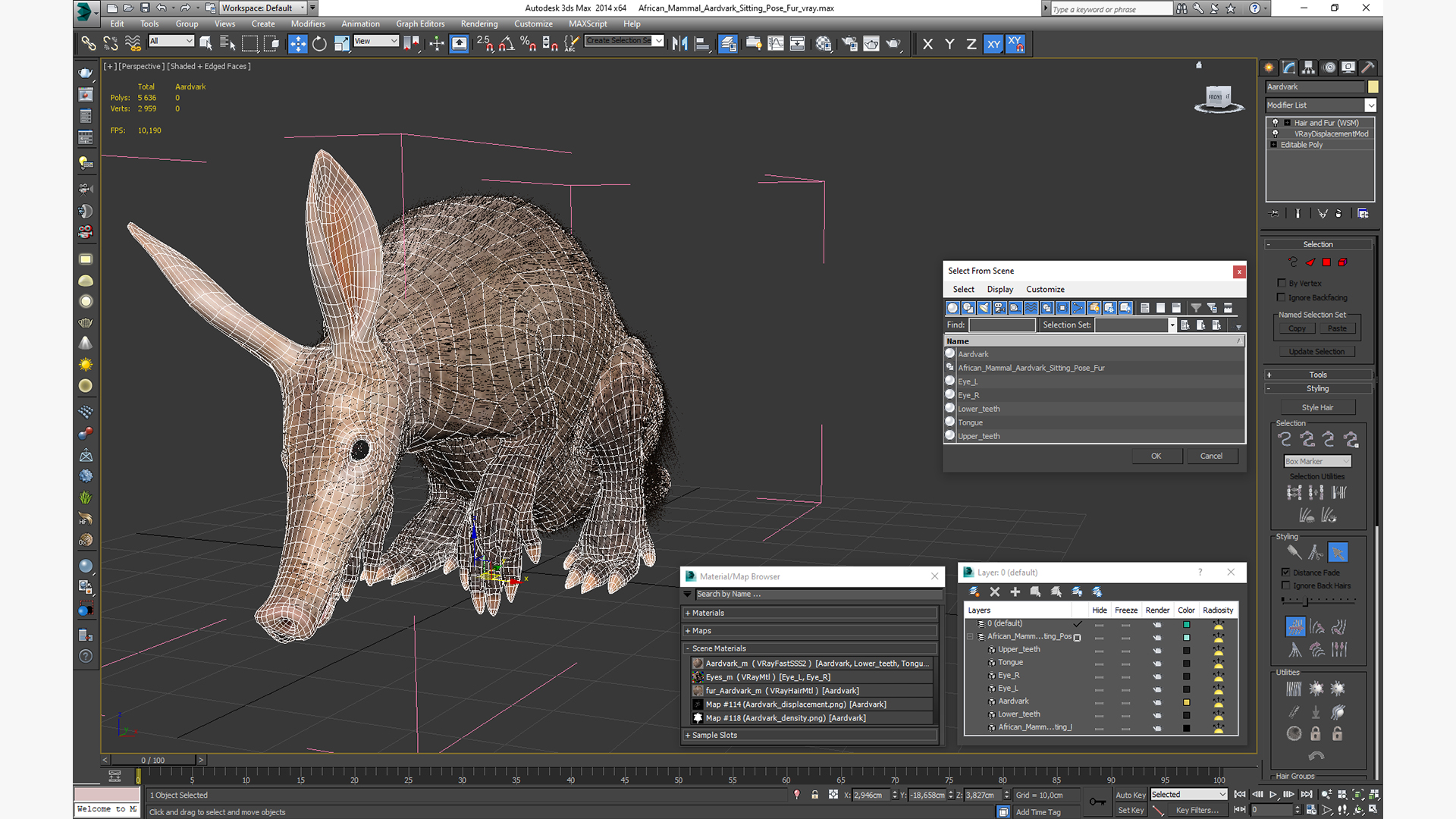
Task: Click the Render Production teapot icon
Action: 893,44
